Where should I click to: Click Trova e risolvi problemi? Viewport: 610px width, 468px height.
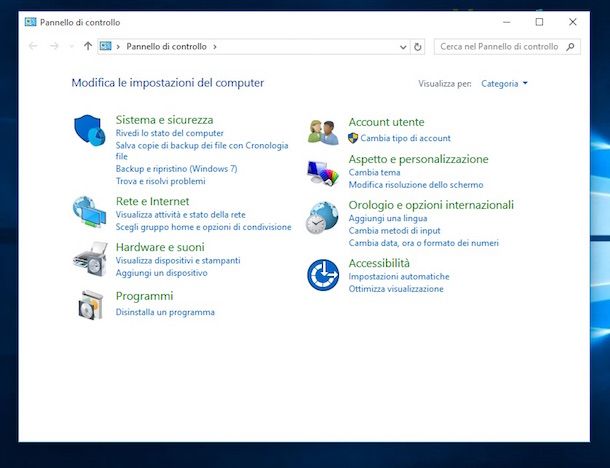point(160,181)
